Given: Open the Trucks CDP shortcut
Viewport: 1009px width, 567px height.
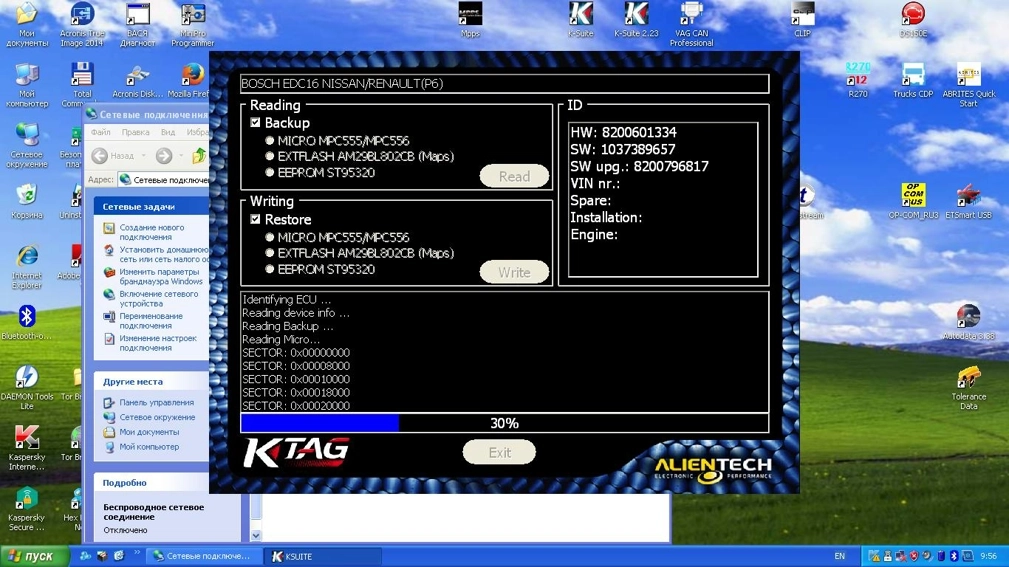Looking at the screenshot, I should point(913,80).
